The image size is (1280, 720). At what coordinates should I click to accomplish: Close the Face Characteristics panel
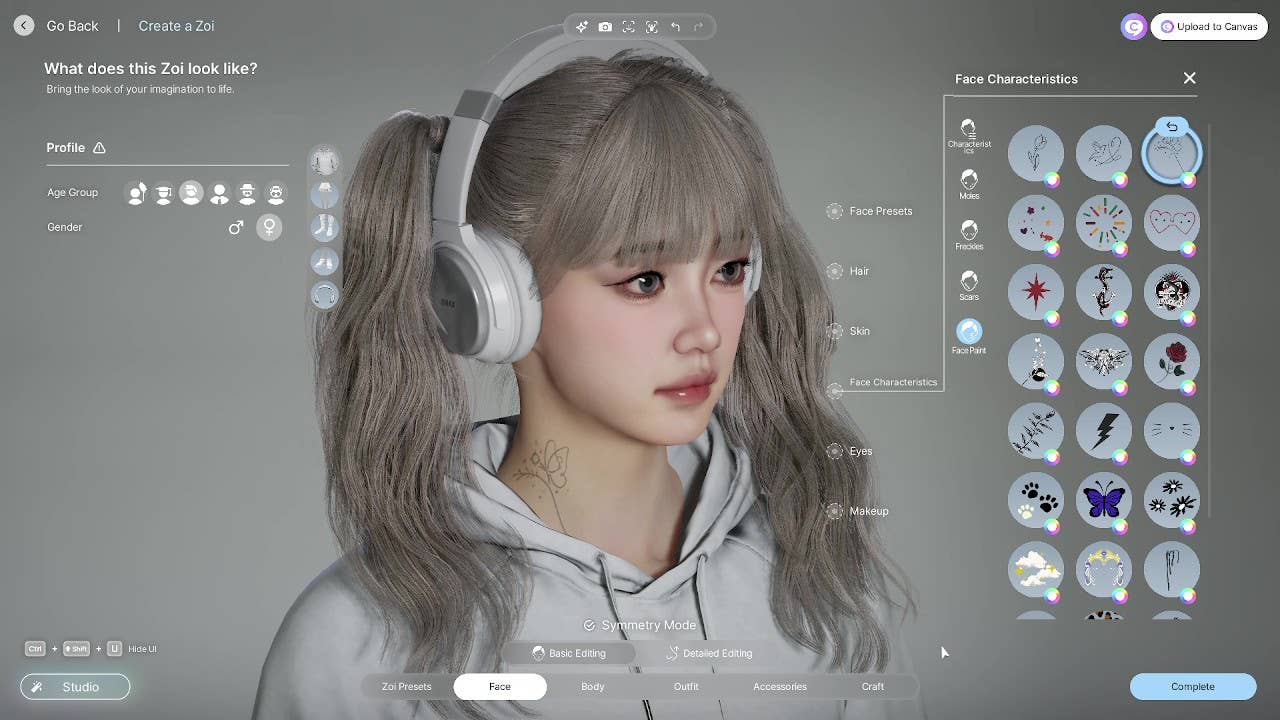click(x=1189, y=78)
